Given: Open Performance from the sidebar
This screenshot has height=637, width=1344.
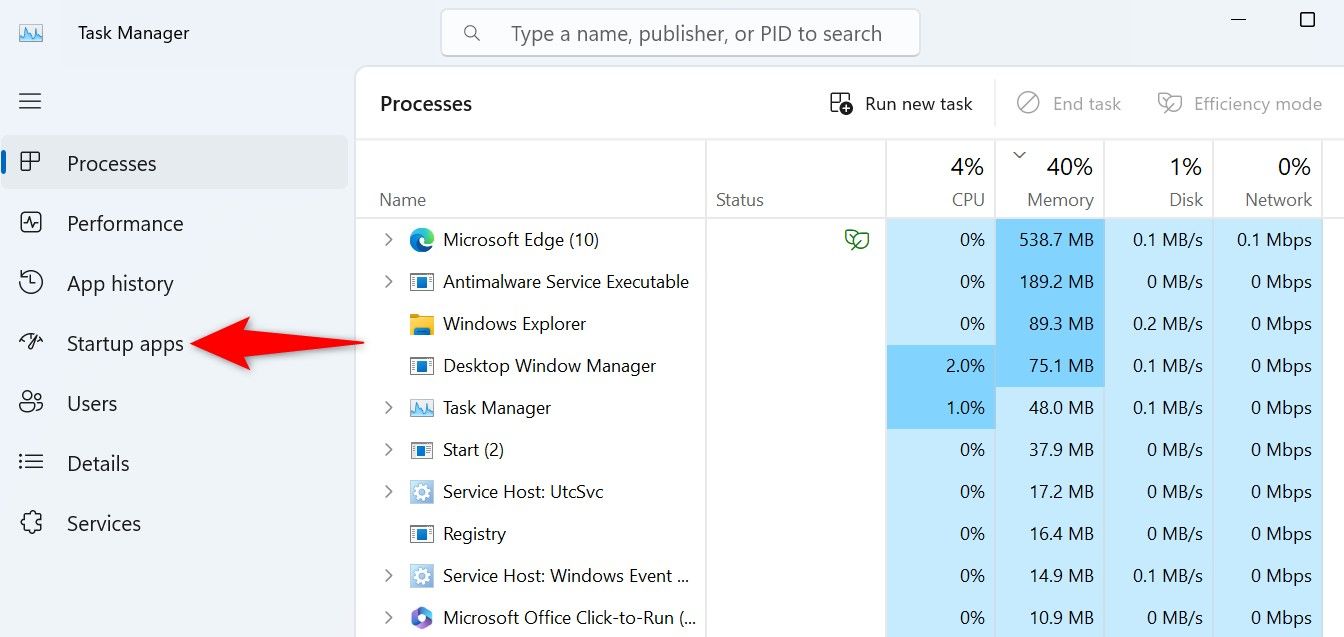Looking at the screenshot, I should 125,223.
